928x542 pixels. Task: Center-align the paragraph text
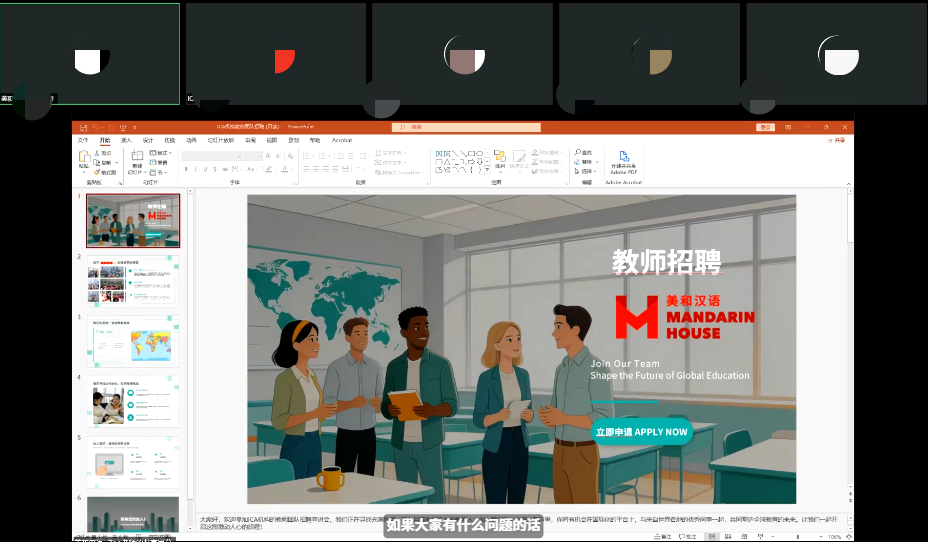coord(316,169)
